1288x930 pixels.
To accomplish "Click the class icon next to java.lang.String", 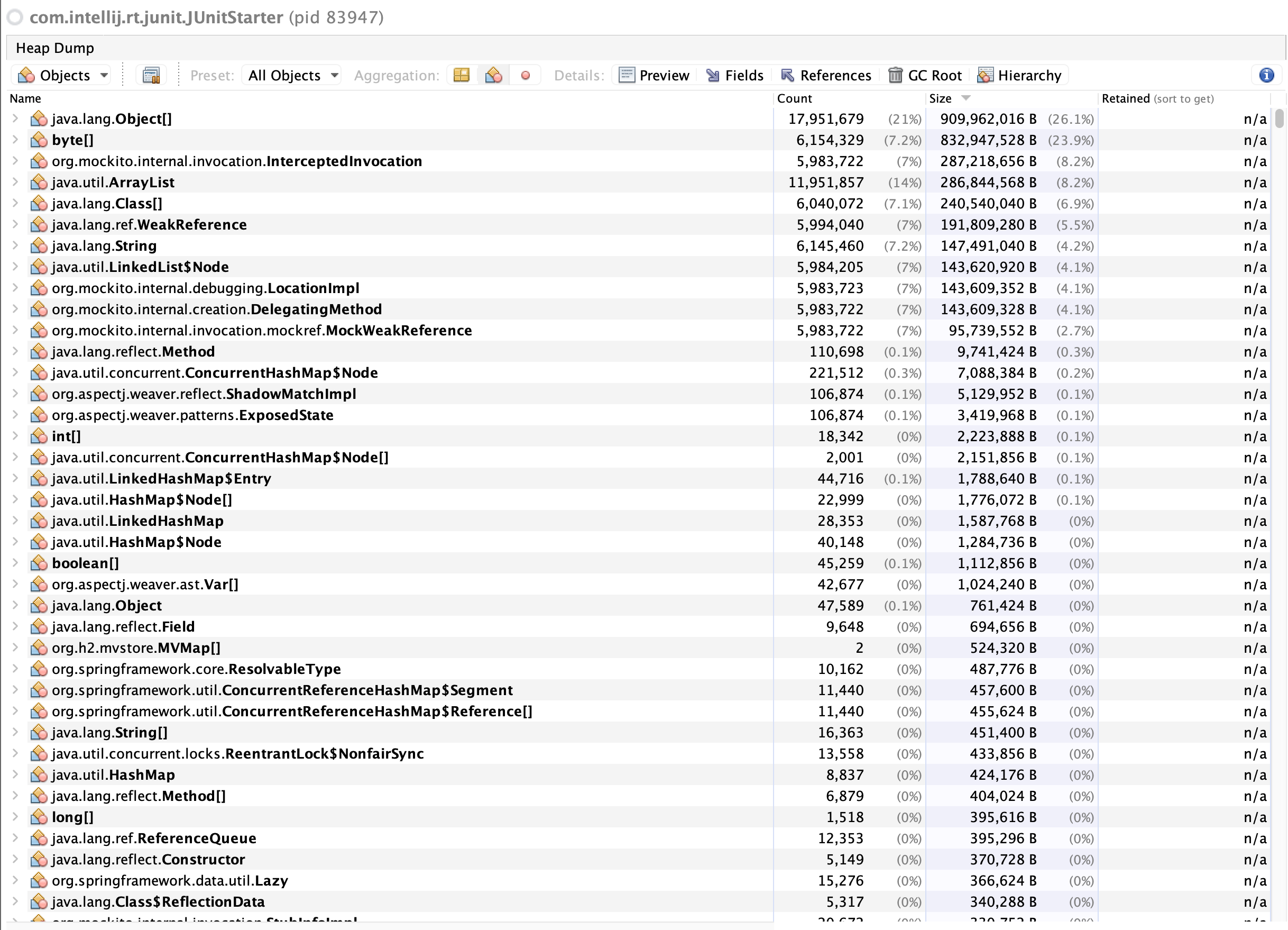I will click(39, 246).
